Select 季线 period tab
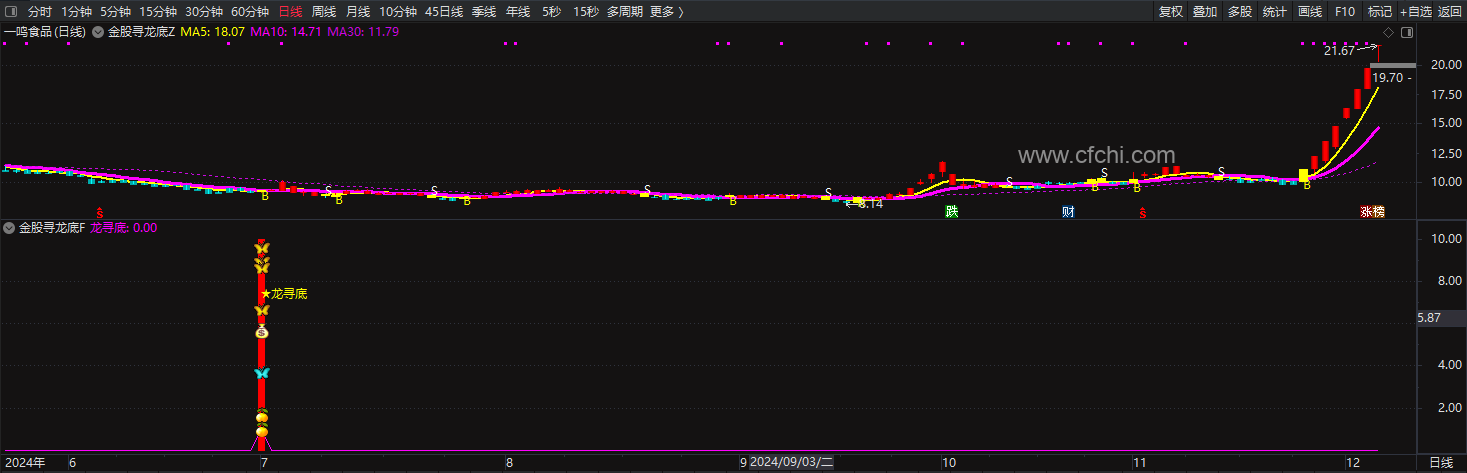The width and height of the screenshot is (1467, 473). 484,12
